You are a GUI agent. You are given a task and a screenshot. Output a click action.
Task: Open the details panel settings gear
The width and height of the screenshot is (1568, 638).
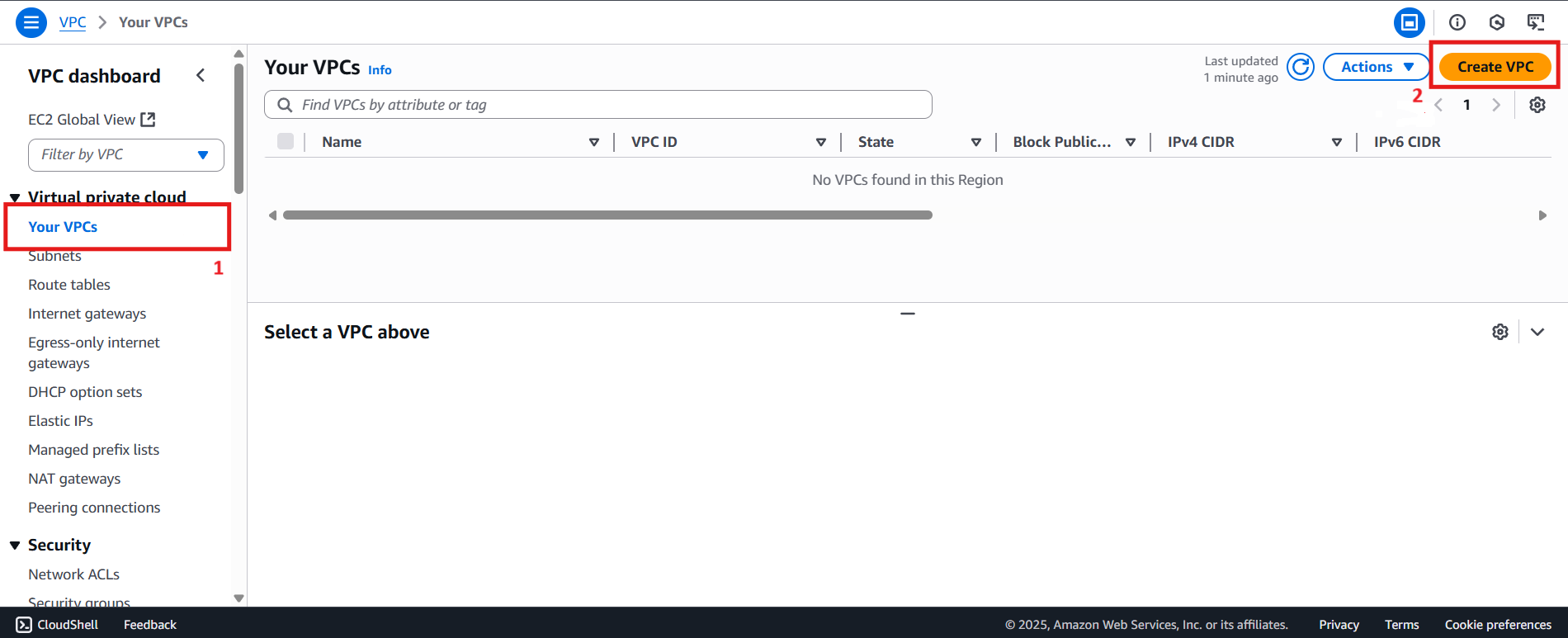1500,332
